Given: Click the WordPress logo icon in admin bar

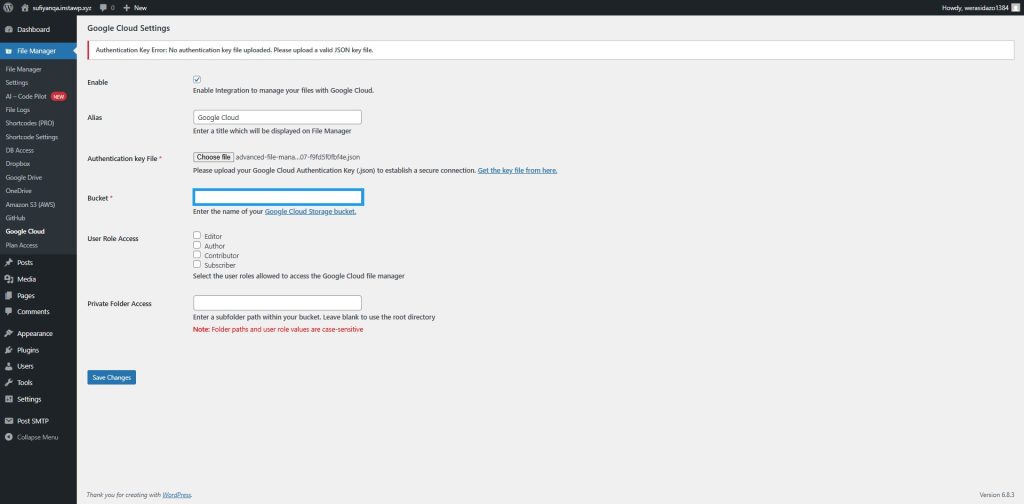Looking at the screenshot, I should tap(8, 7).
